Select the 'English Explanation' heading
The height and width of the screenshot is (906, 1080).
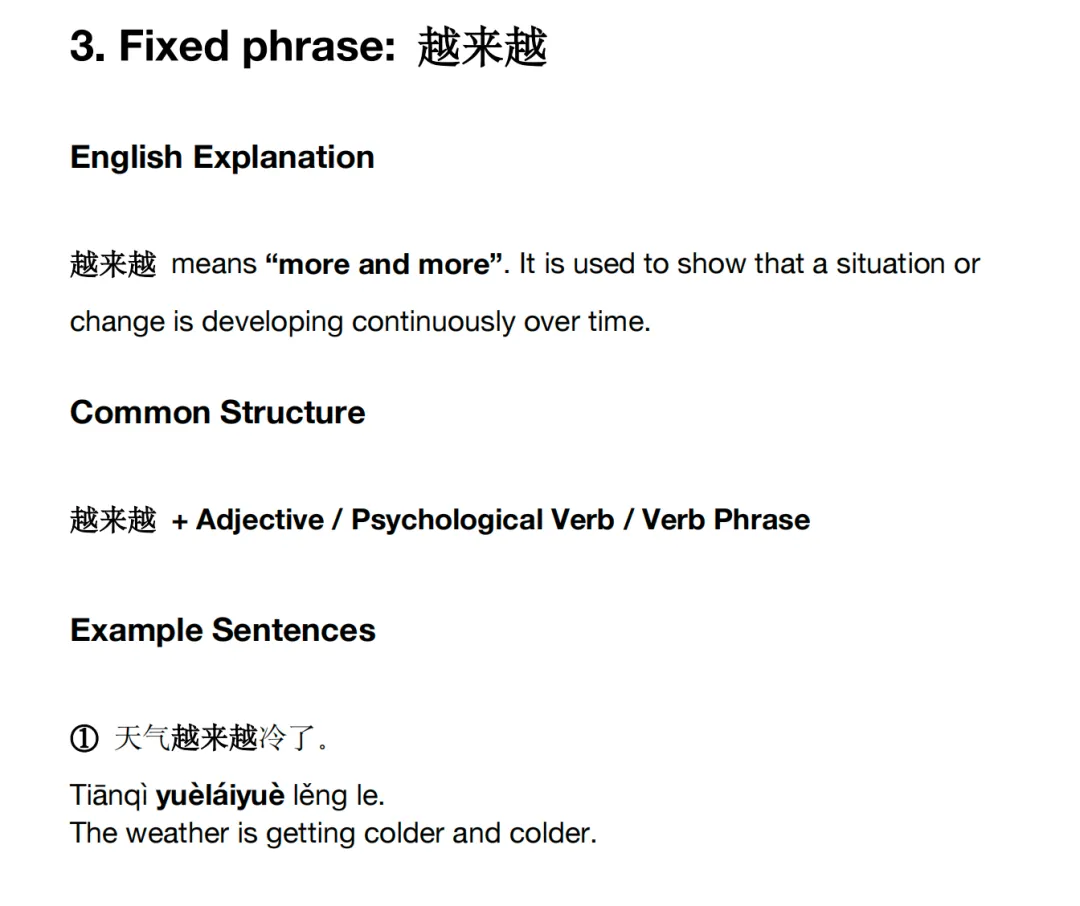[x=222, y=158]
